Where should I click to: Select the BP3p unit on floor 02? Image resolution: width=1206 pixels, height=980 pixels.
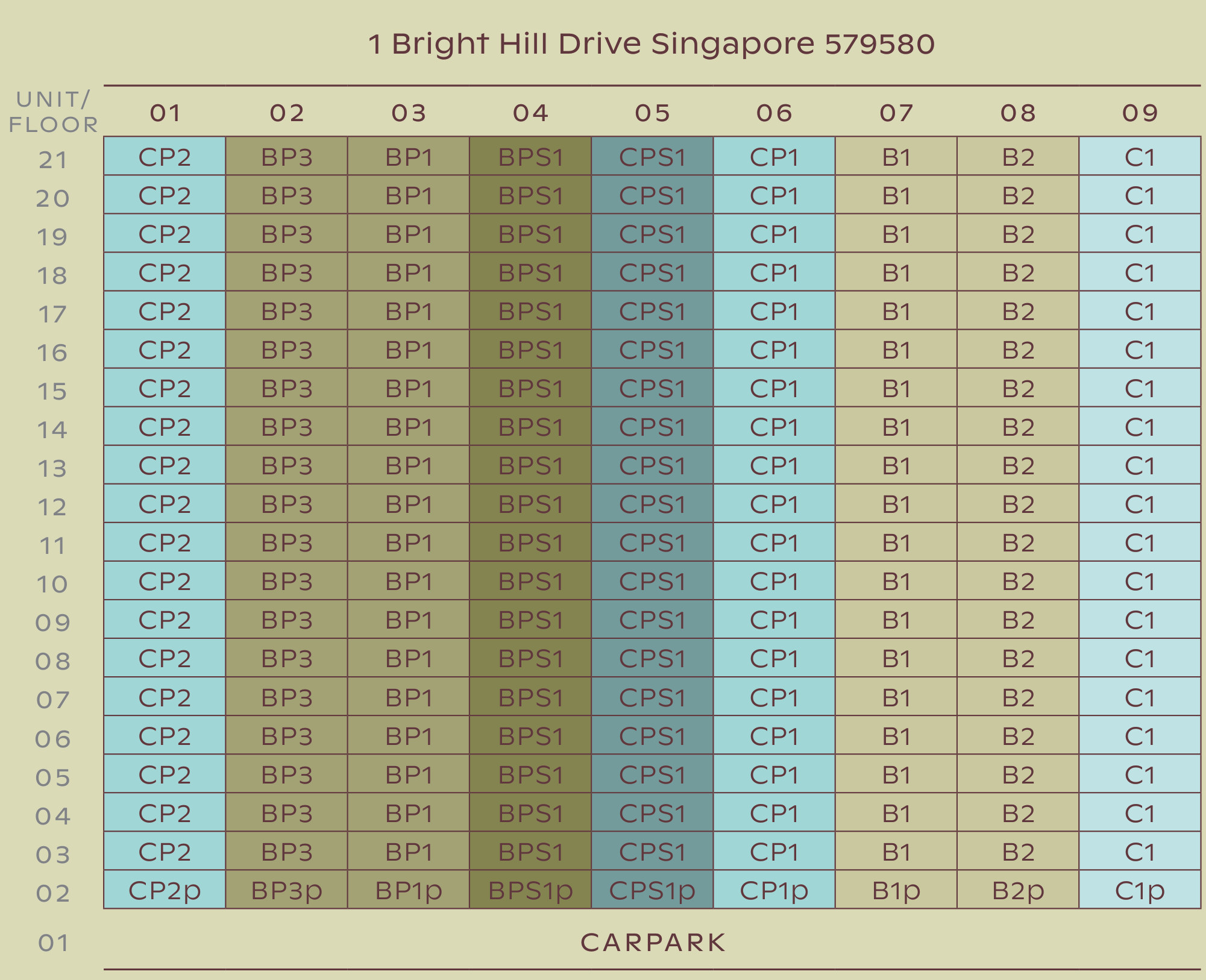(x=286, y=889)
